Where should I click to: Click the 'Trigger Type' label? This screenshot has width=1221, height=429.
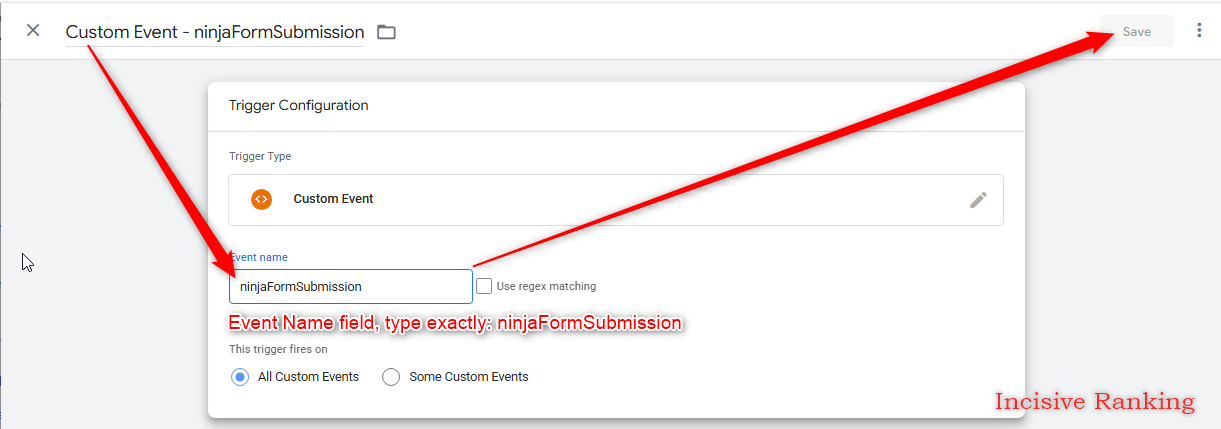coord(260,156)
